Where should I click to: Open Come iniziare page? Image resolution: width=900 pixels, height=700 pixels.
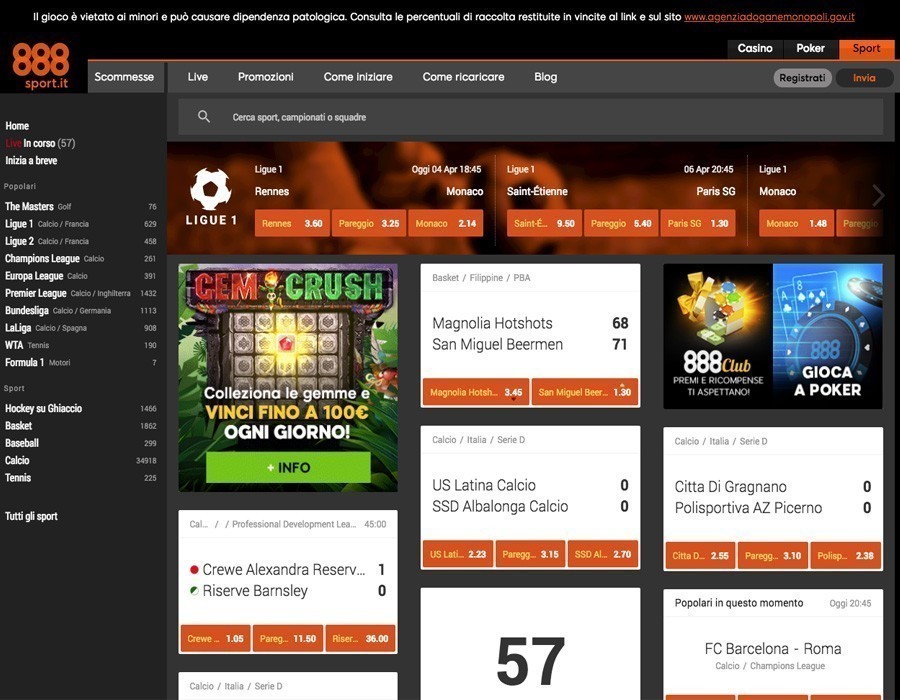coord(358,77)
